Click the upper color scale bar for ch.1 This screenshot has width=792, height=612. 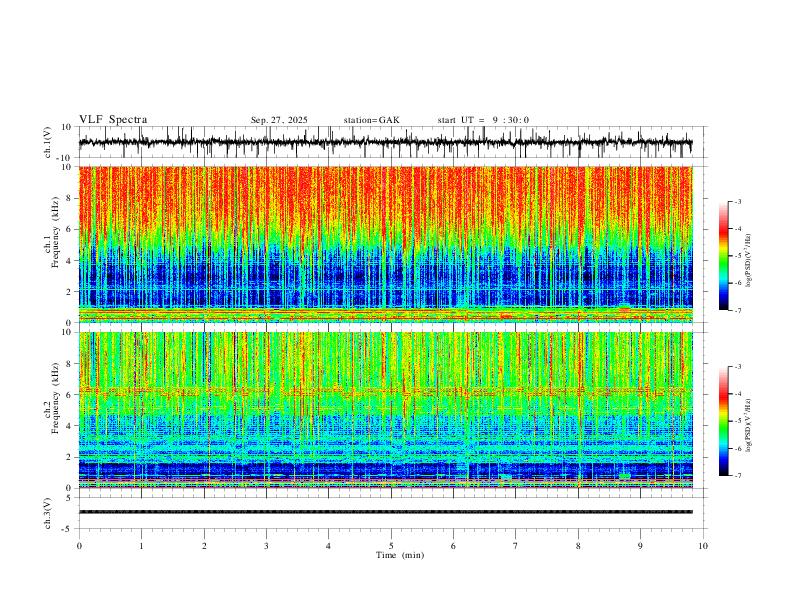(724, 256)
